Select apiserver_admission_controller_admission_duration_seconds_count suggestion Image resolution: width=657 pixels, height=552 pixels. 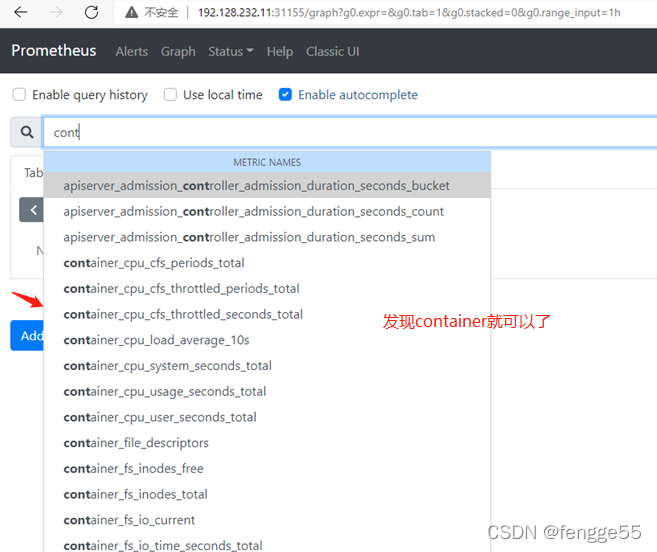[267, 211]
